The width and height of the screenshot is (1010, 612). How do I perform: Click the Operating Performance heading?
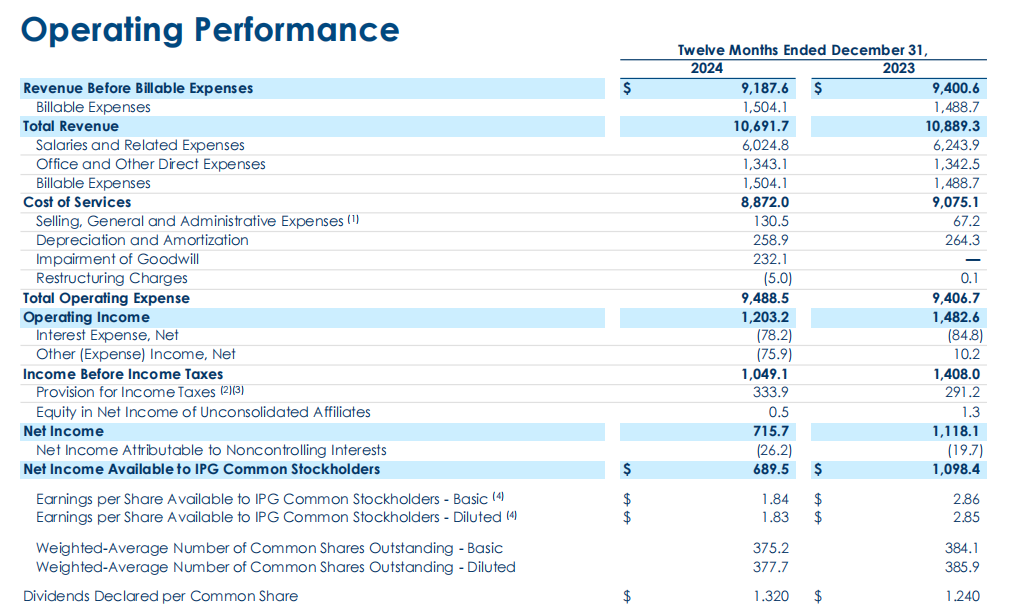click(210, 30)
